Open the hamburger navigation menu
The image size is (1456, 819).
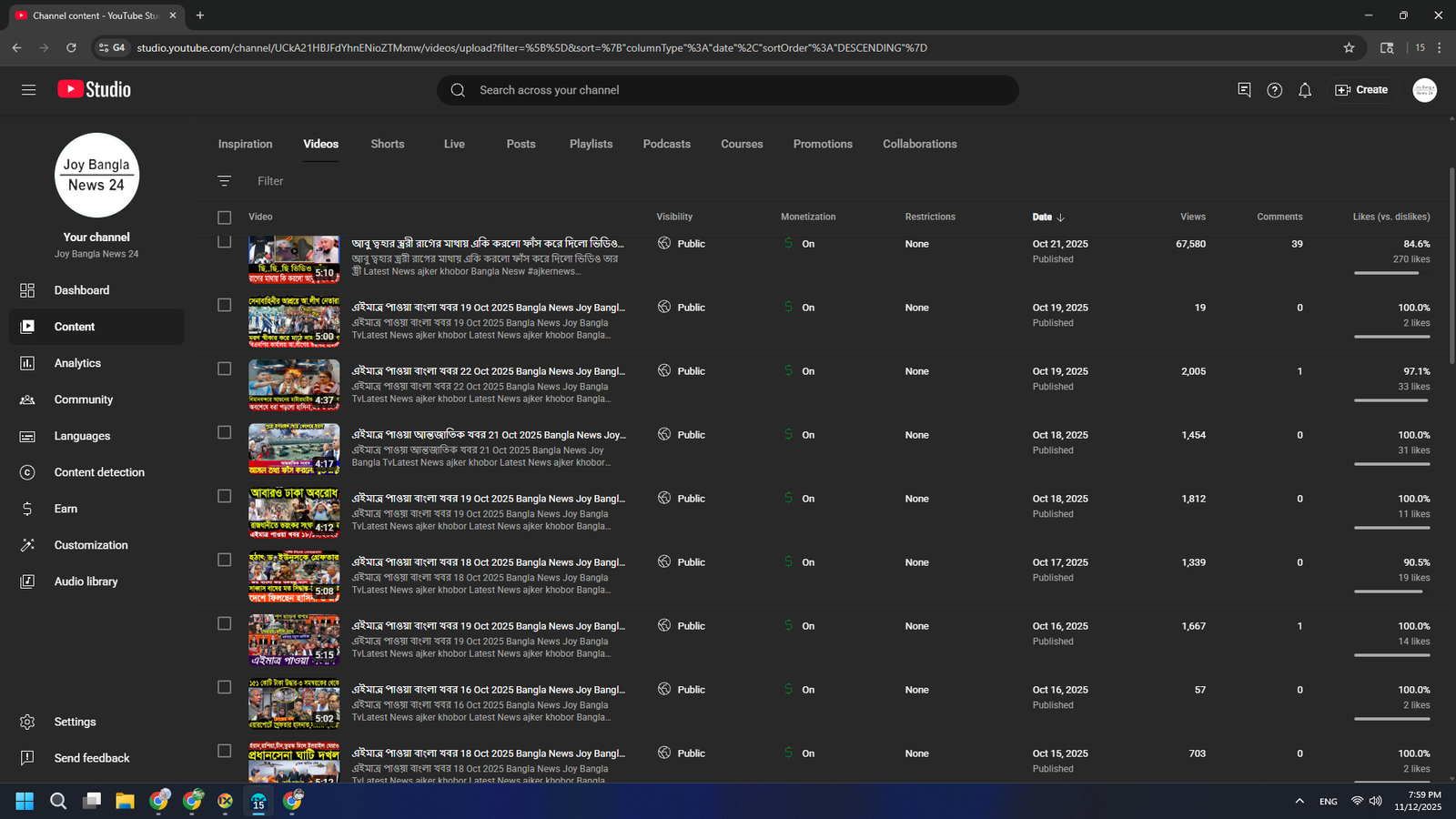[28, 89]
